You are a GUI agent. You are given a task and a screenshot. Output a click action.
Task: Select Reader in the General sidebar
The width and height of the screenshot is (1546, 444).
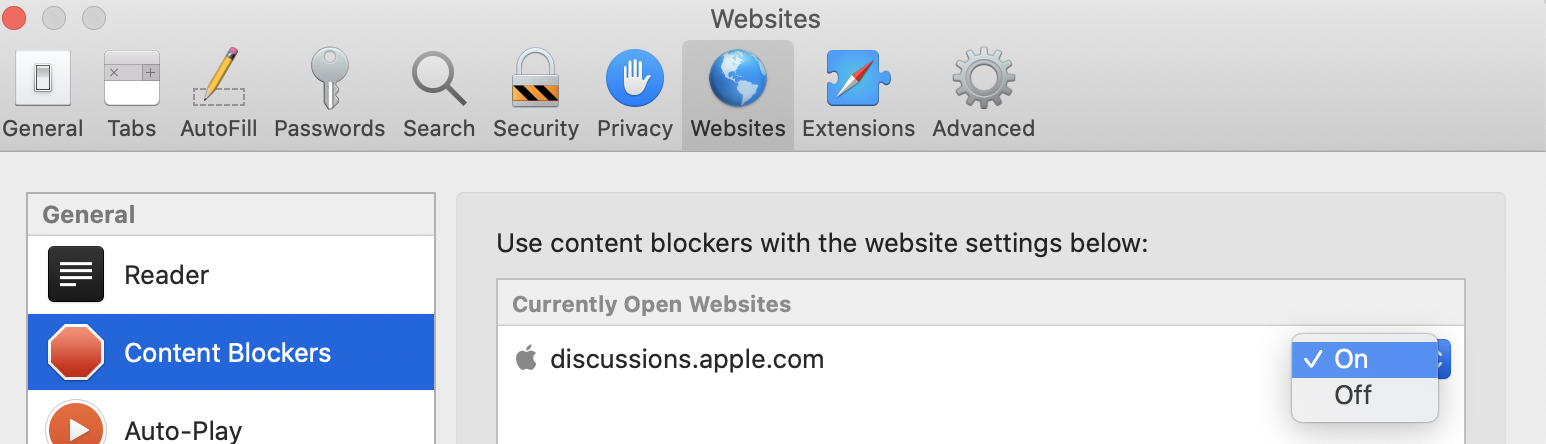coord(166,275)
